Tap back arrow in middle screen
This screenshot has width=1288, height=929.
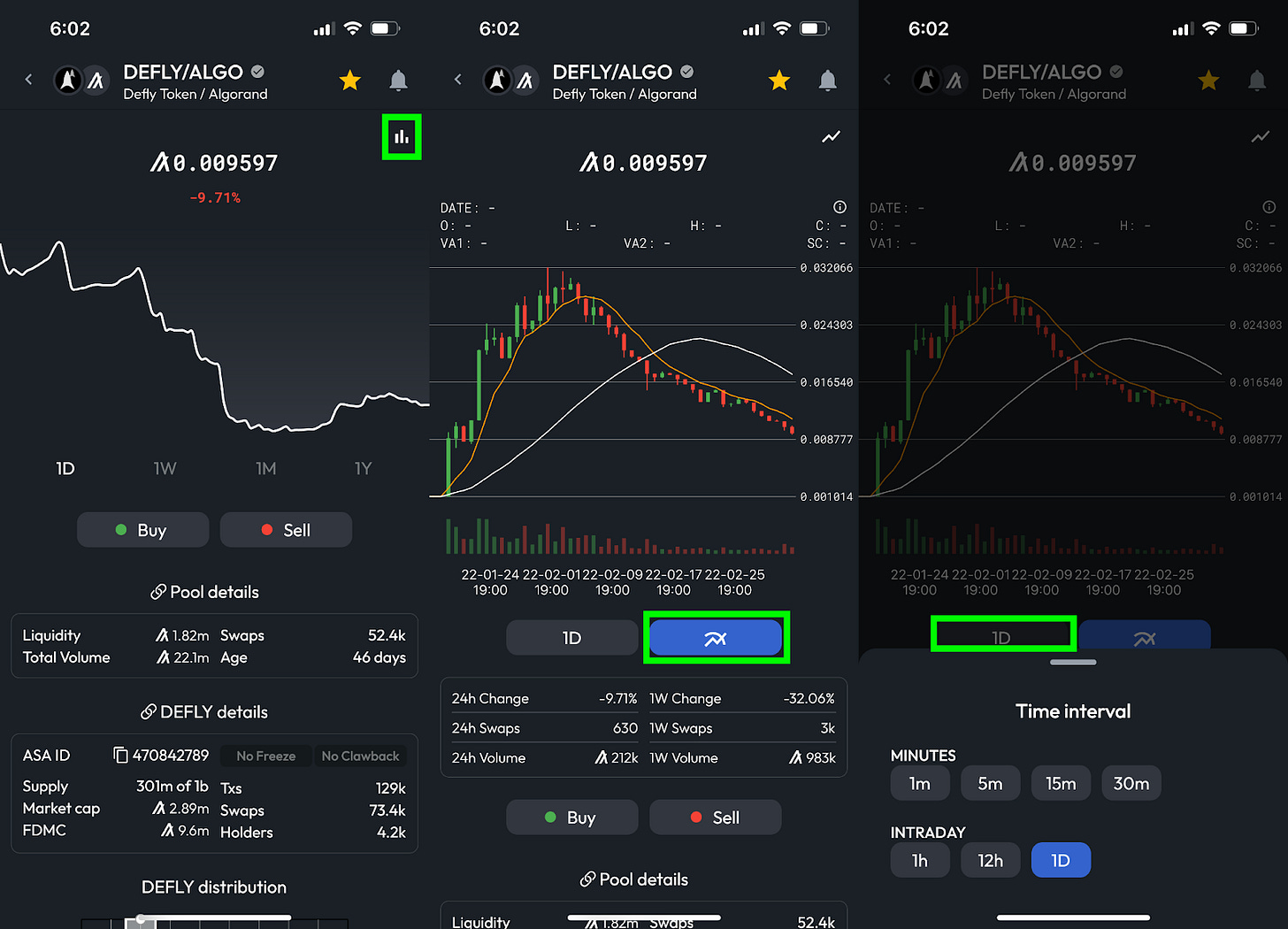(x=457, y=80)
